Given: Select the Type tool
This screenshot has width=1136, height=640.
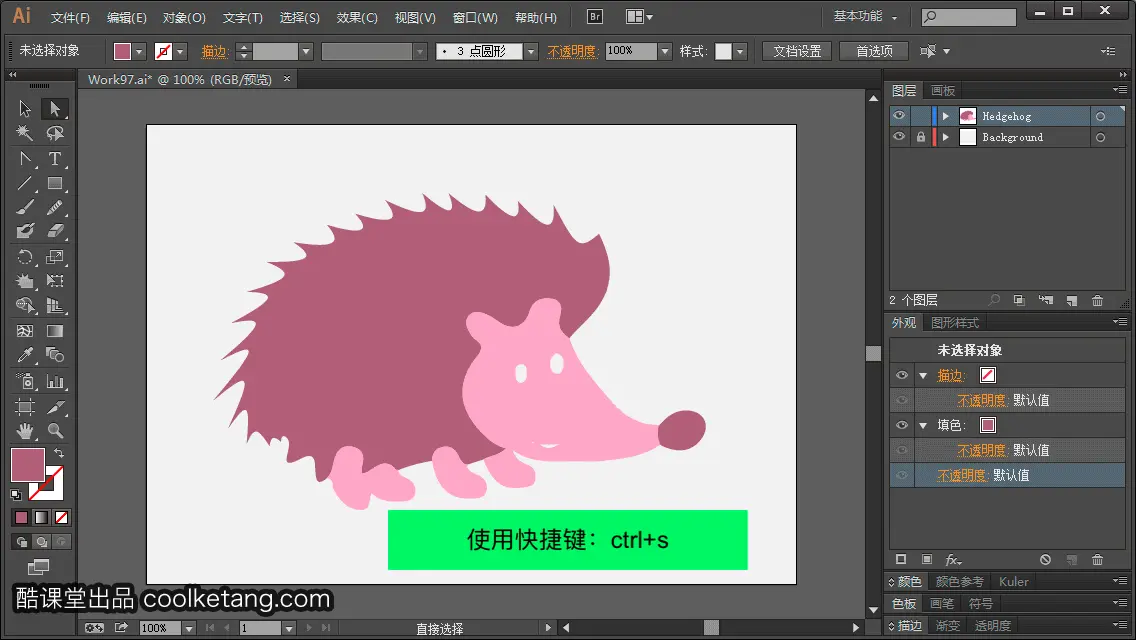Looking at the screenshot, I should point(54,159).
